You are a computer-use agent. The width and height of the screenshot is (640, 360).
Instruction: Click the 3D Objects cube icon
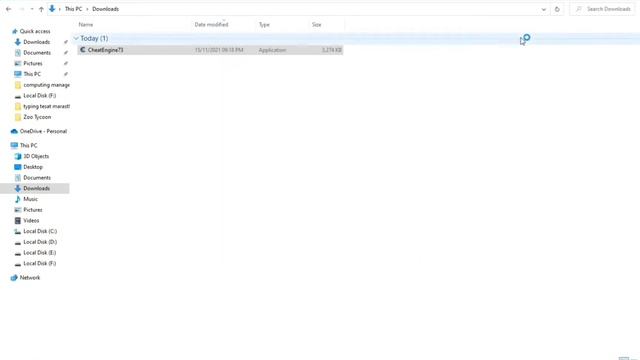[18, 156]
